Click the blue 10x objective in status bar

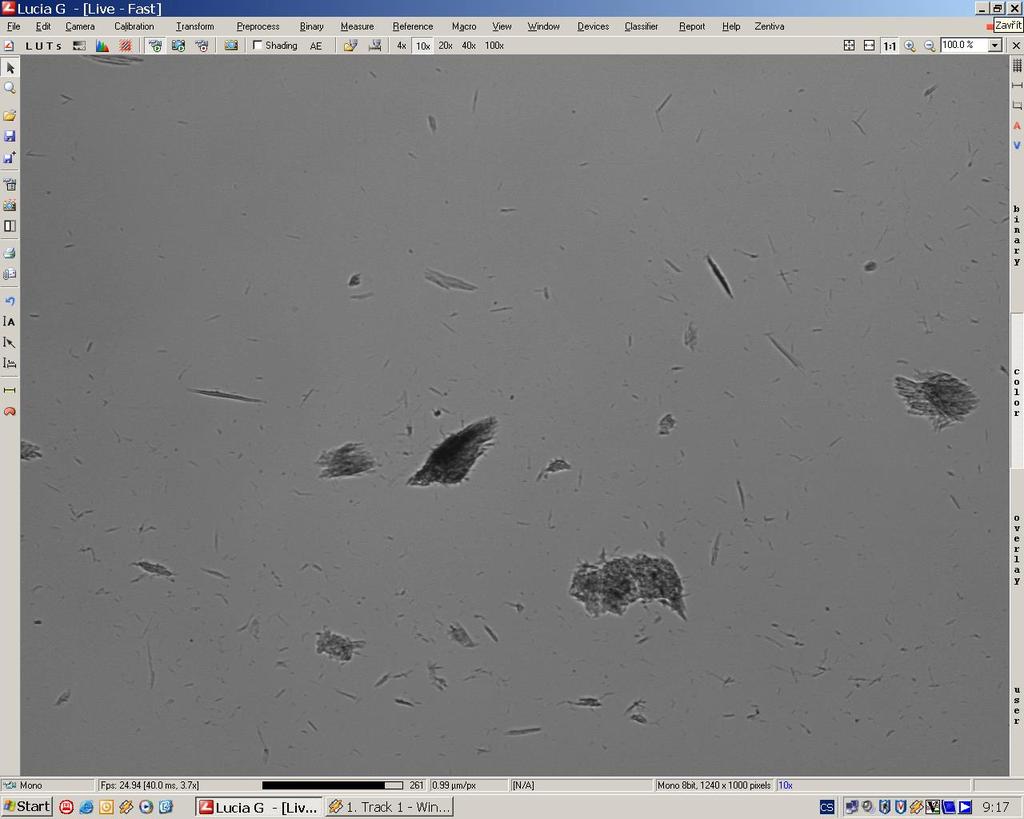point(785,785)
